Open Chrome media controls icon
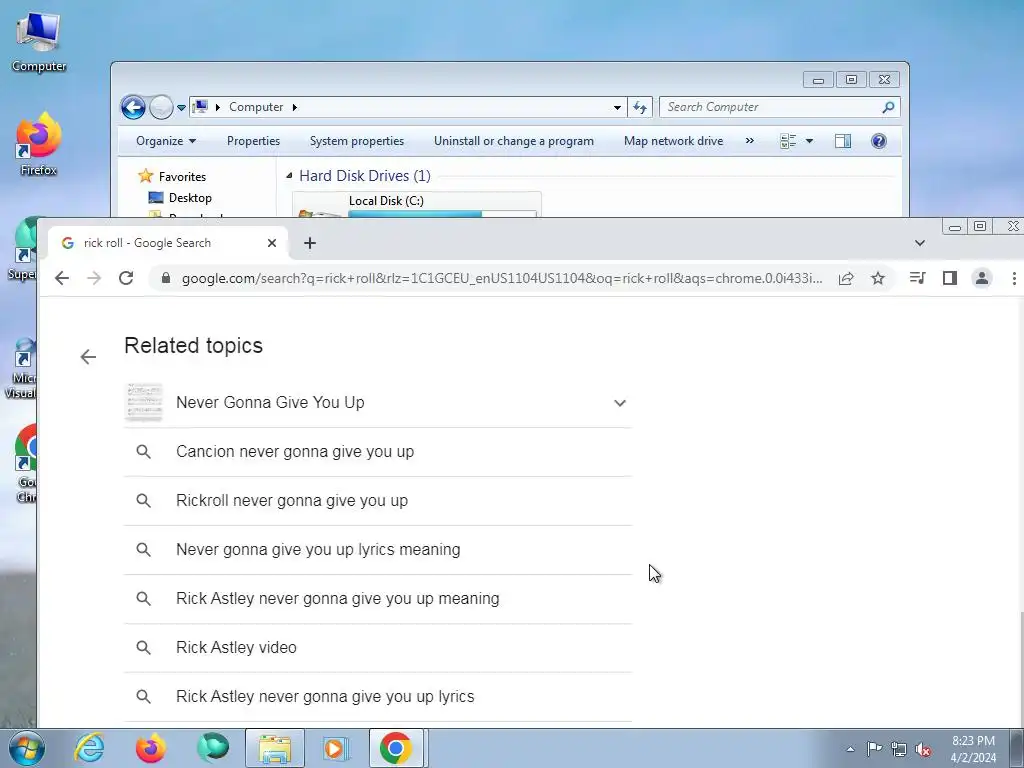Screen dimensions: 1024x768 917,278
